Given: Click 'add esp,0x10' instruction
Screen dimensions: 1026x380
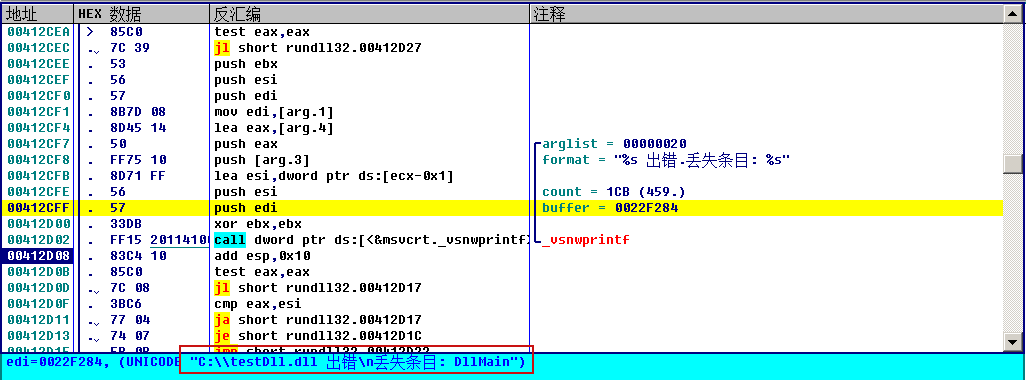Looking at the screenshot, I should click(x=262, y=256).
